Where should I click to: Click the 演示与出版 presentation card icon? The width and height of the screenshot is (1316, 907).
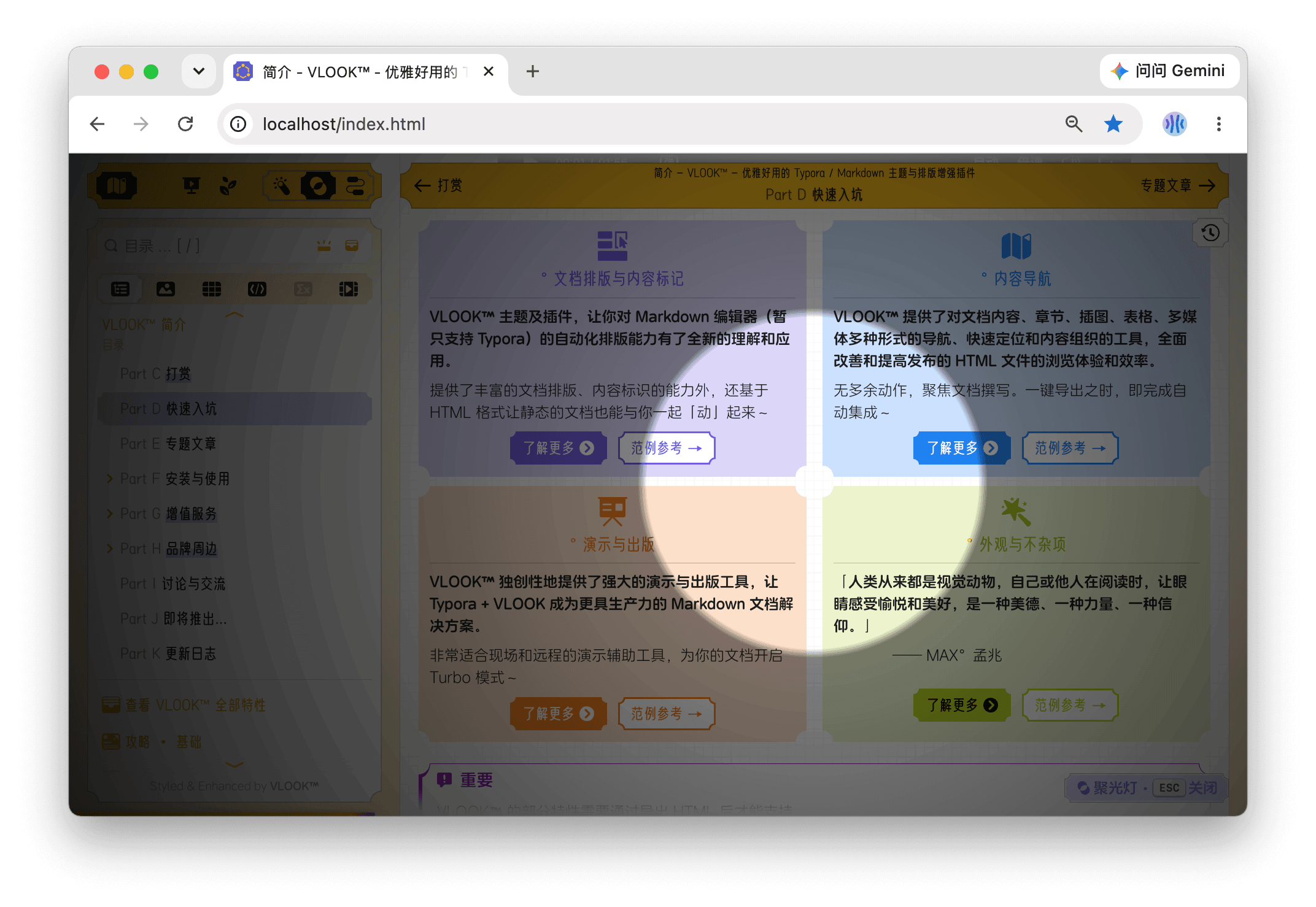pos(613,511)
